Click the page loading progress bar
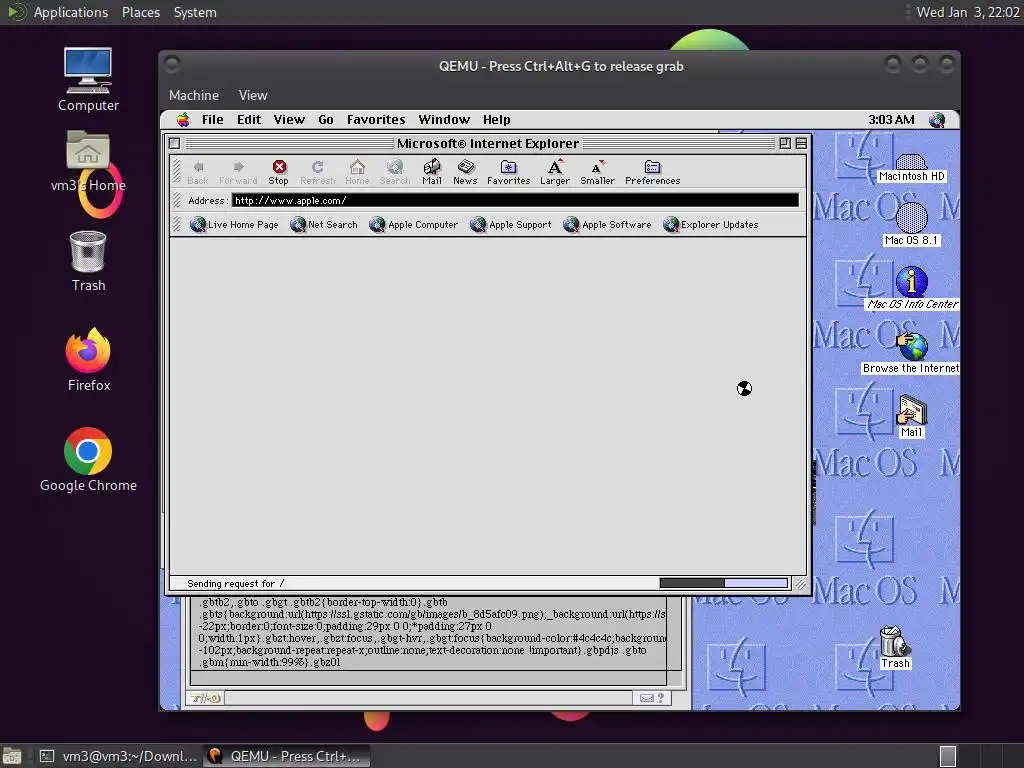This screenshot has width=1024, height=768. click(724, 583)
